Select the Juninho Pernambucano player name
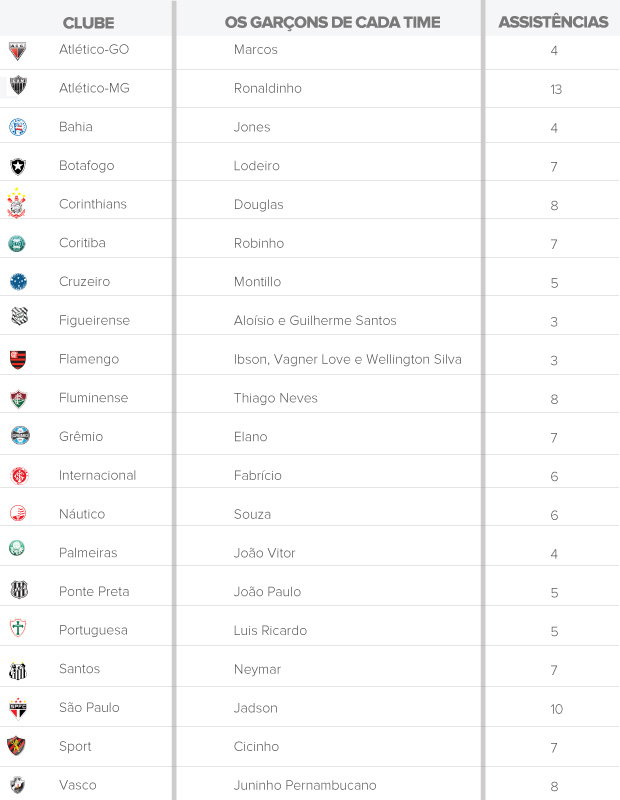The height and width of the screenshot is (800, 620). (x=305, y=785)
